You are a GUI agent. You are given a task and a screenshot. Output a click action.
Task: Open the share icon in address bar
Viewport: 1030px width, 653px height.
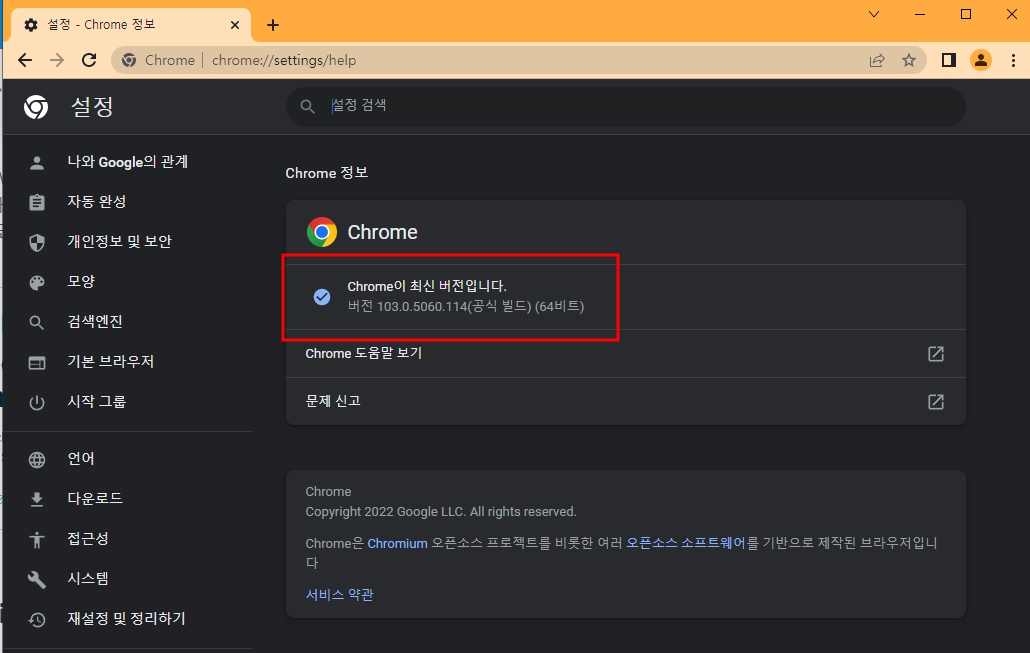[877, 60]
